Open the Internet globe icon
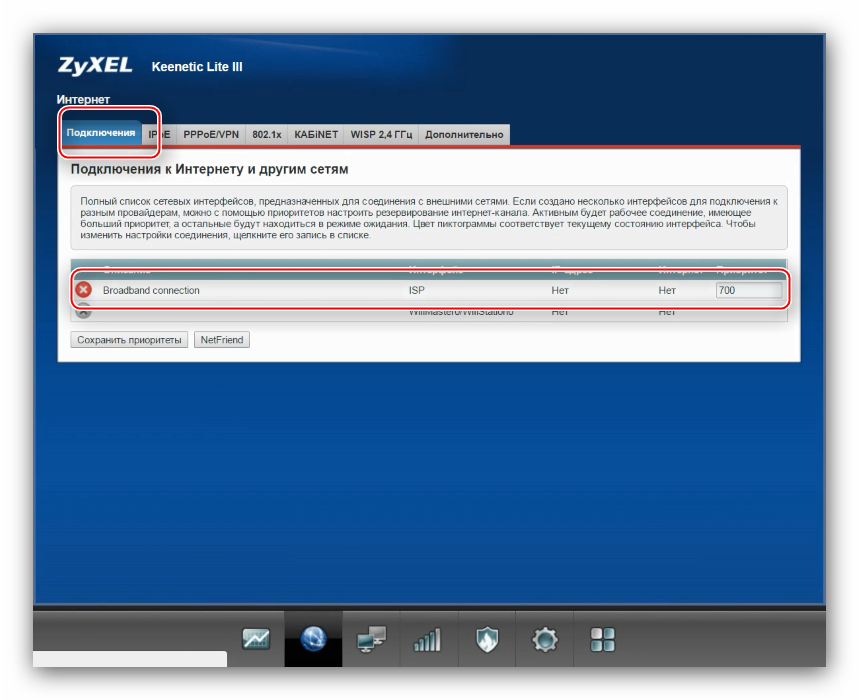 pyautogui.click(x=313, y=639)
